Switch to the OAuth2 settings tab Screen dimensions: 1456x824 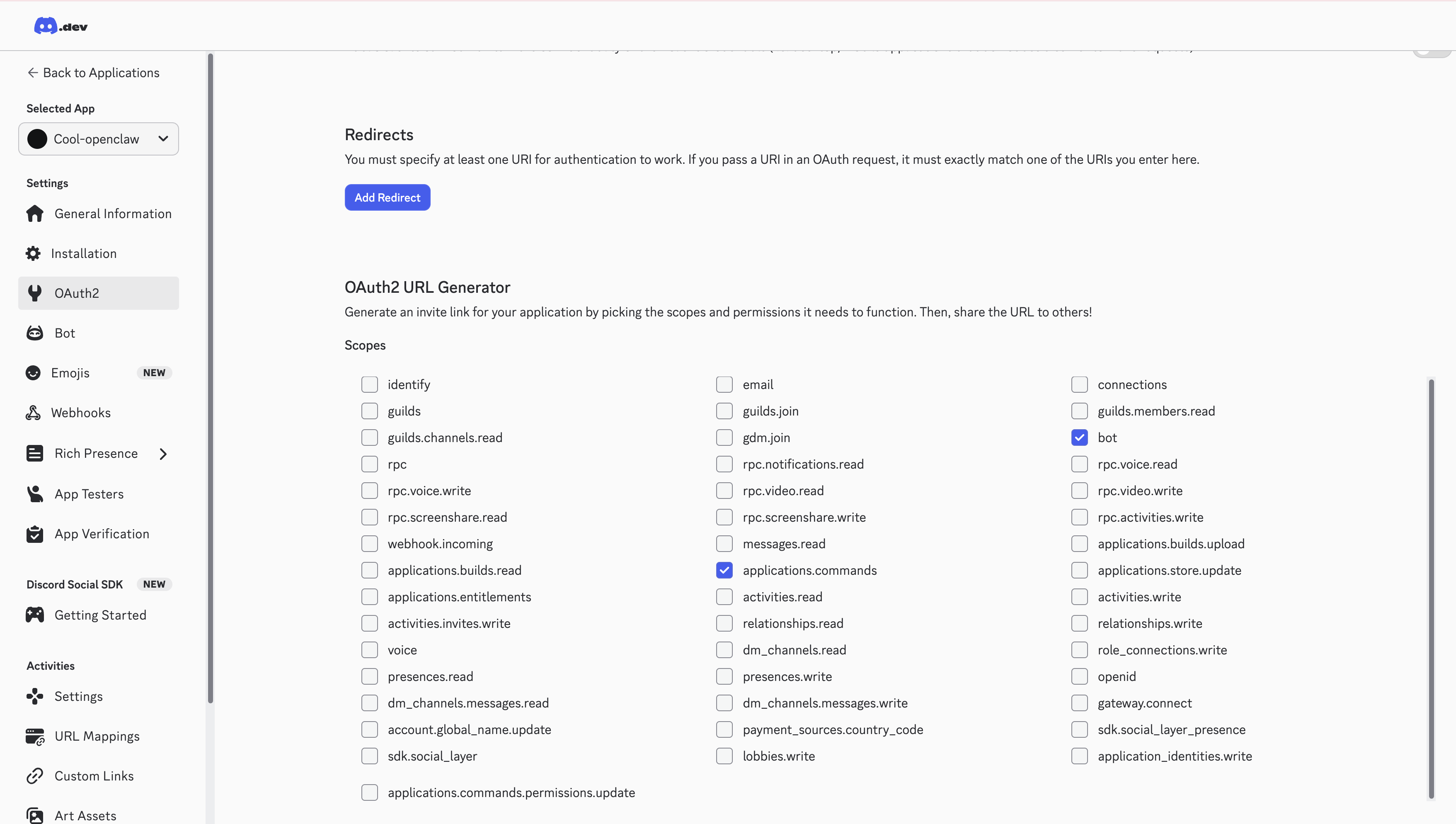78,293
